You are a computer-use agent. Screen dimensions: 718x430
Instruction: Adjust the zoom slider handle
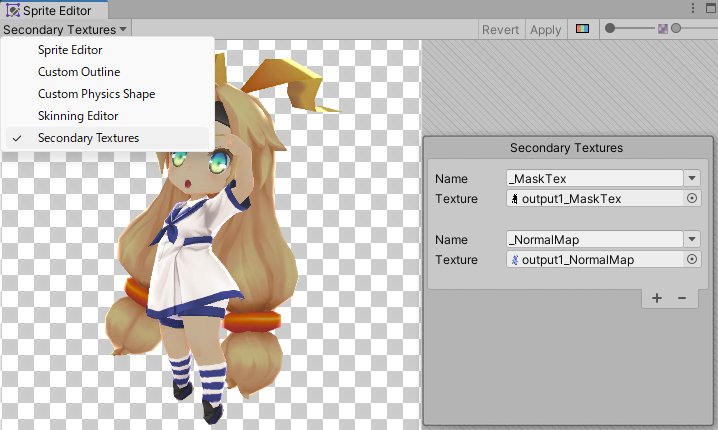[x=610, y=28]
